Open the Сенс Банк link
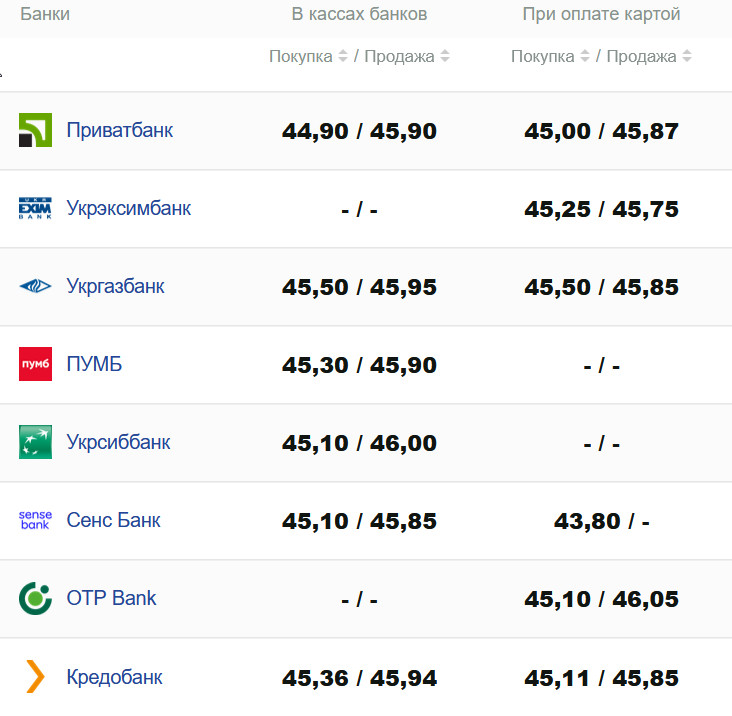 (113, 520)
